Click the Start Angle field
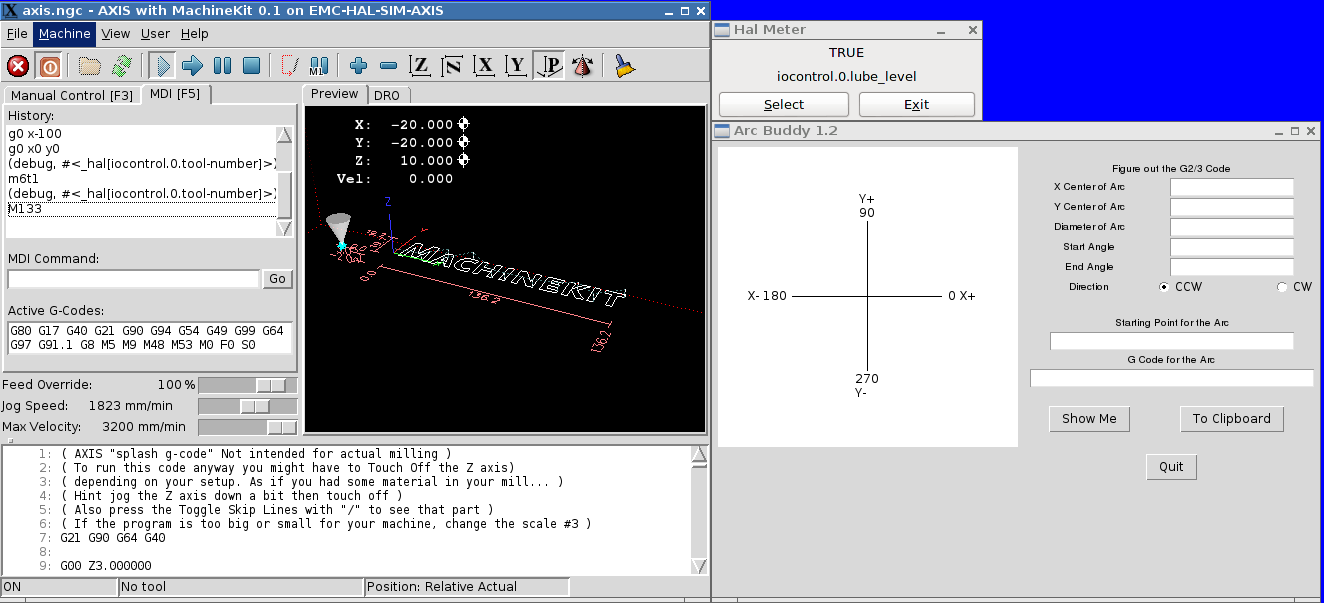 1232,247
